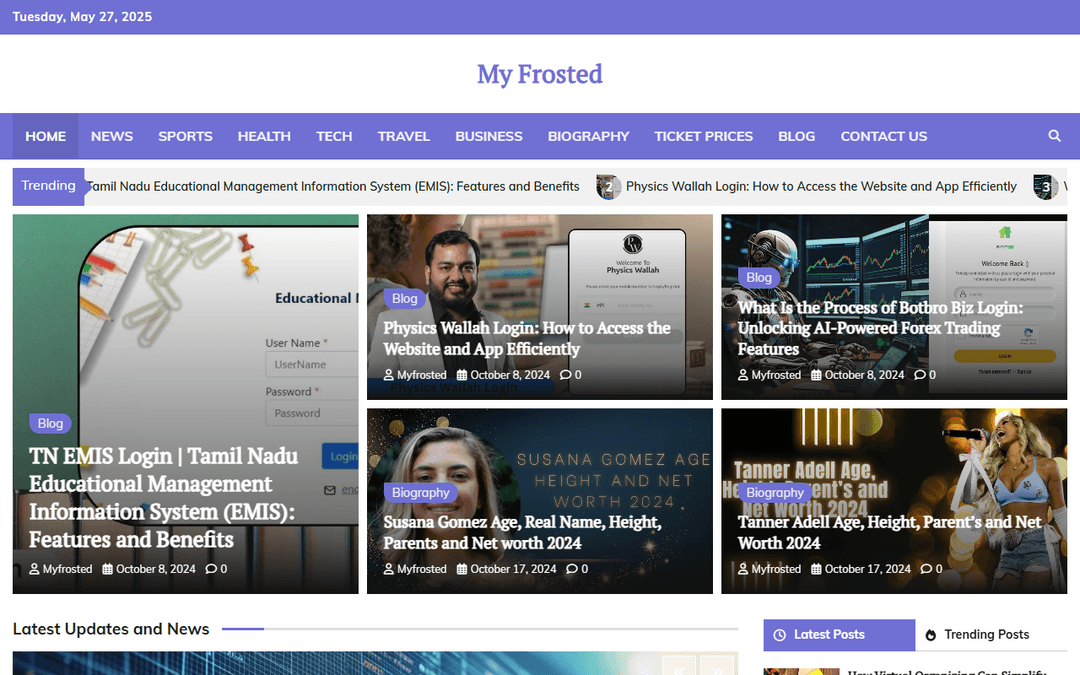
Task: Click flame icon in Trending Posts tab
Action: 931,635
